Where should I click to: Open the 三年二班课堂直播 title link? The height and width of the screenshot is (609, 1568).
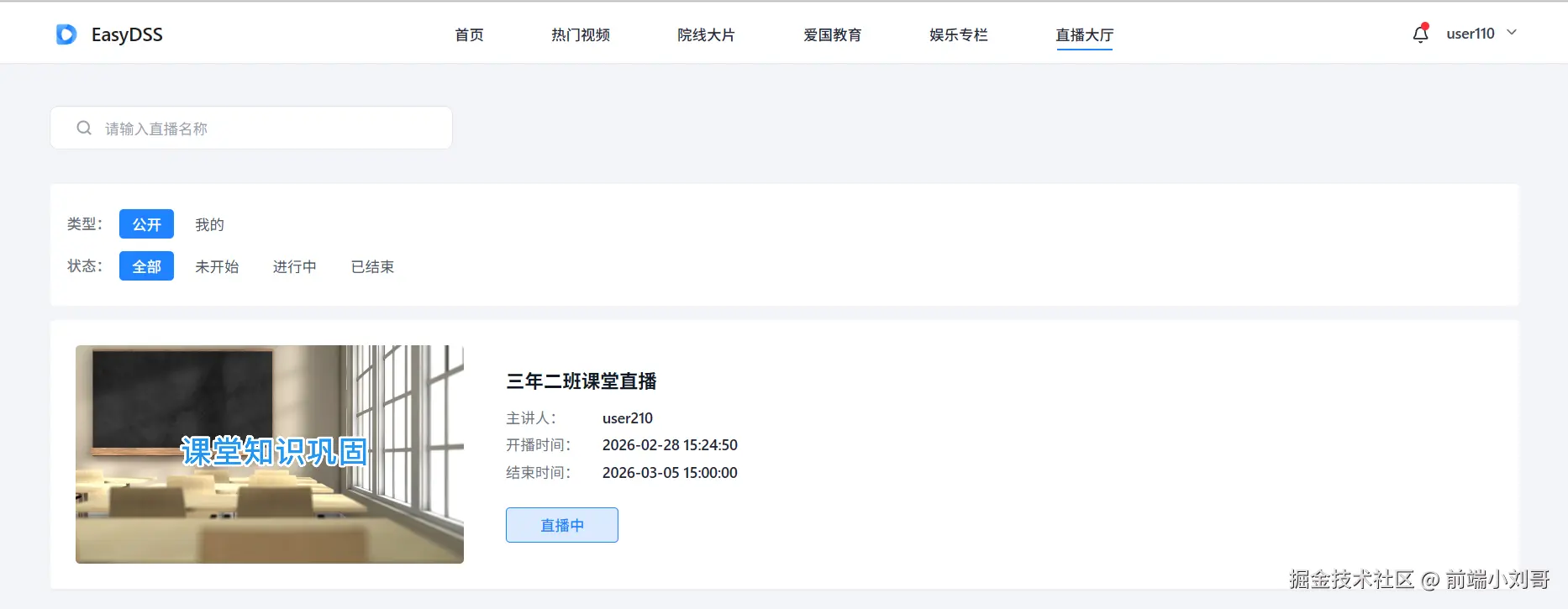pos(581,381)
